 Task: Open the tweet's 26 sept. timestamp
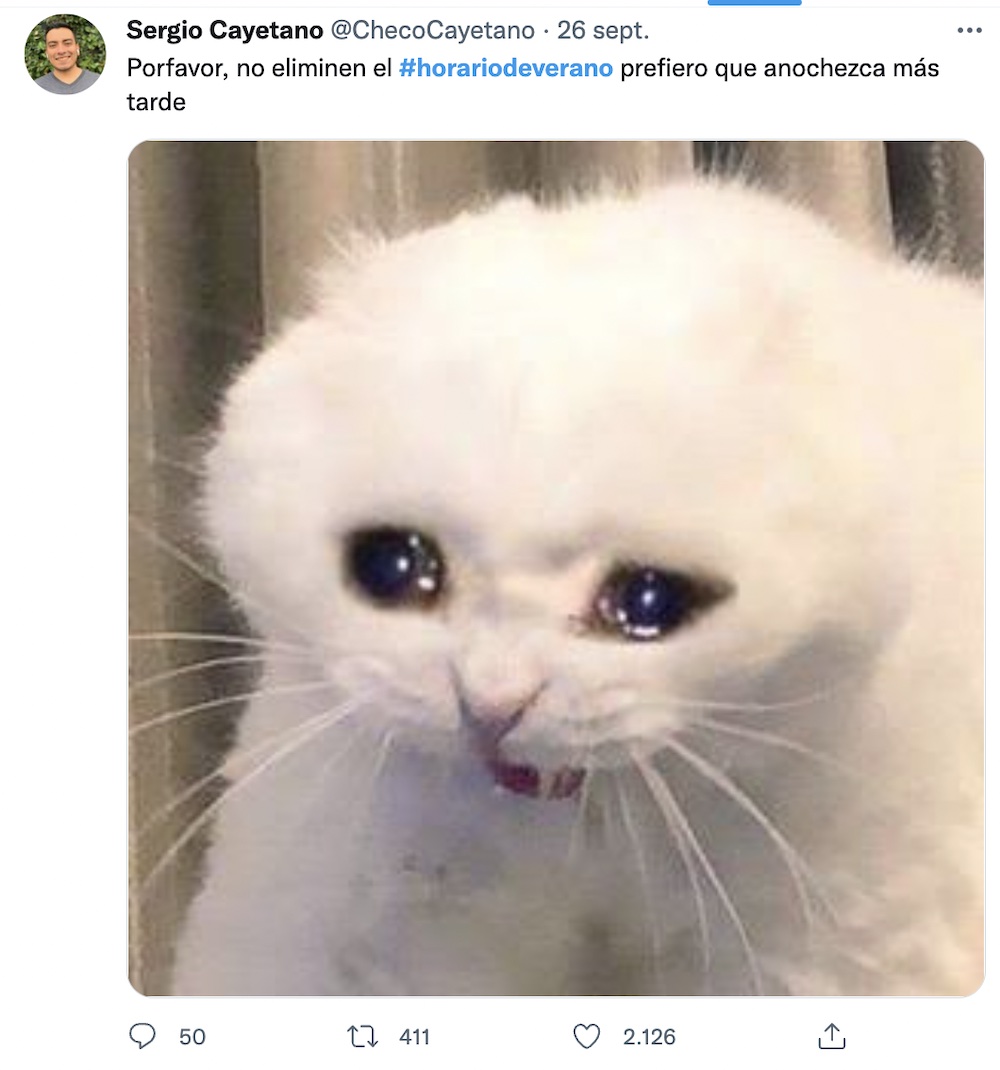click(603, 31)
